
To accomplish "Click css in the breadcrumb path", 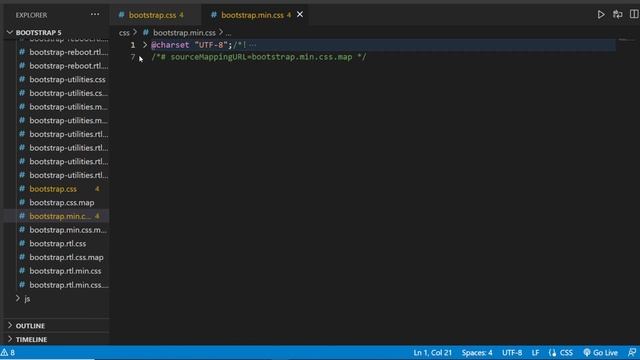I will coord(124,33).
